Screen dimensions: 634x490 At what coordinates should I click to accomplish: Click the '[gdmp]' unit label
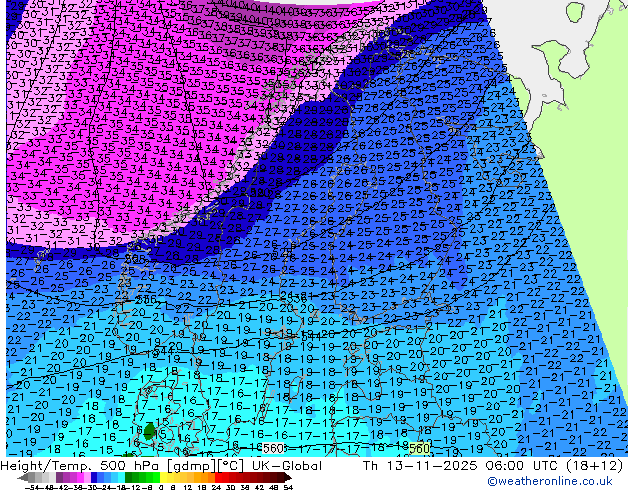tap(192, 466)
